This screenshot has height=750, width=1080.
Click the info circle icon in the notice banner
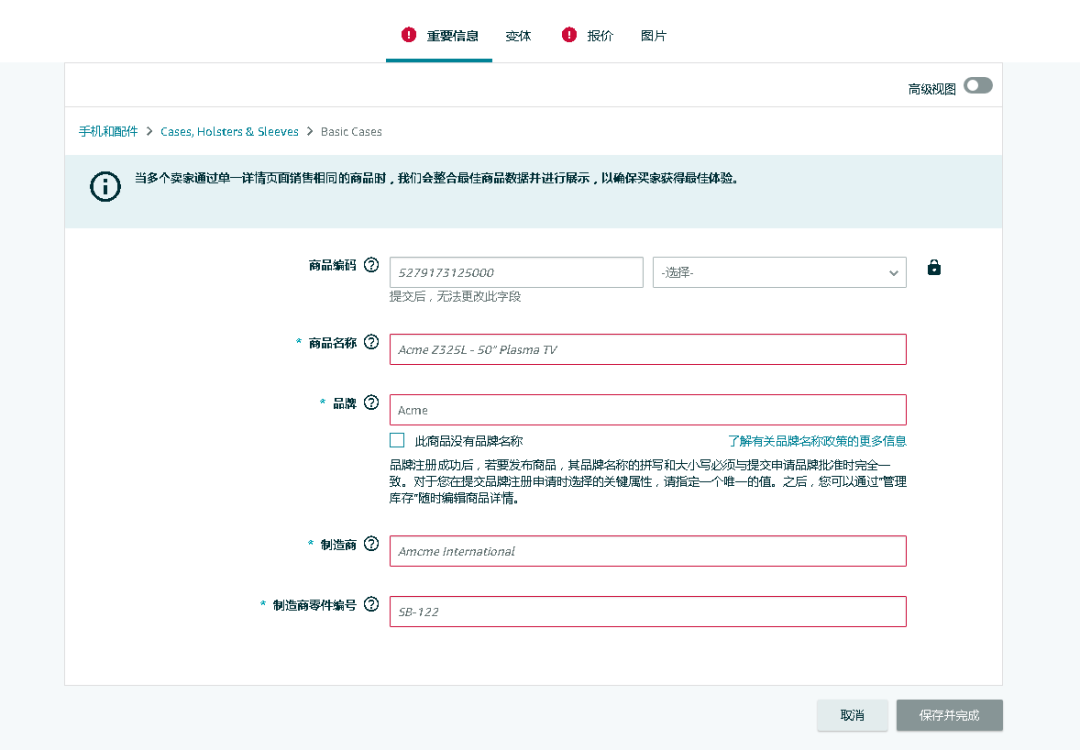click(104, 186)
